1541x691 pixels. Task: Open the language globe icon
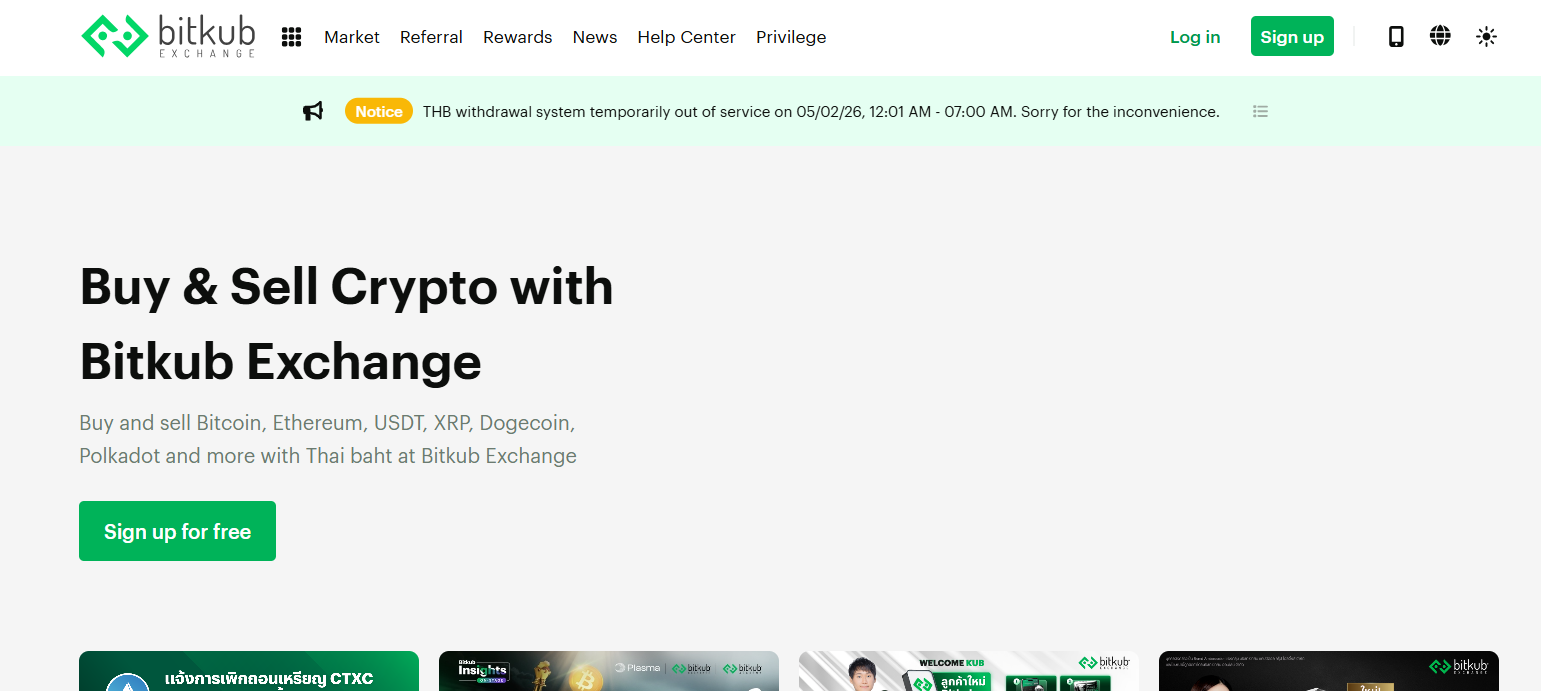(x=1440, y=37)
